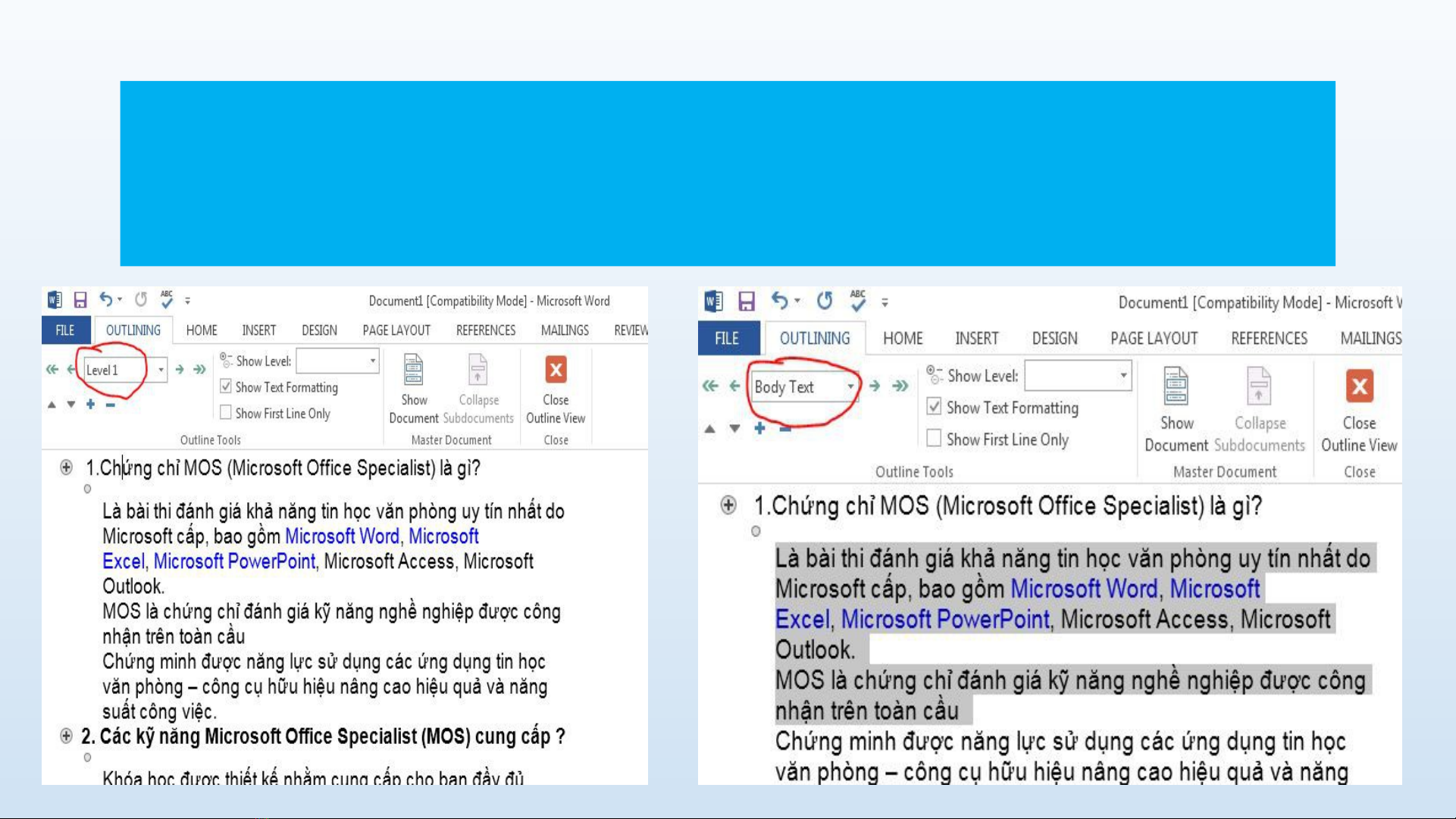Collapse minus icon in left outline tools
1456x819 pixels.
pos(110,405)
